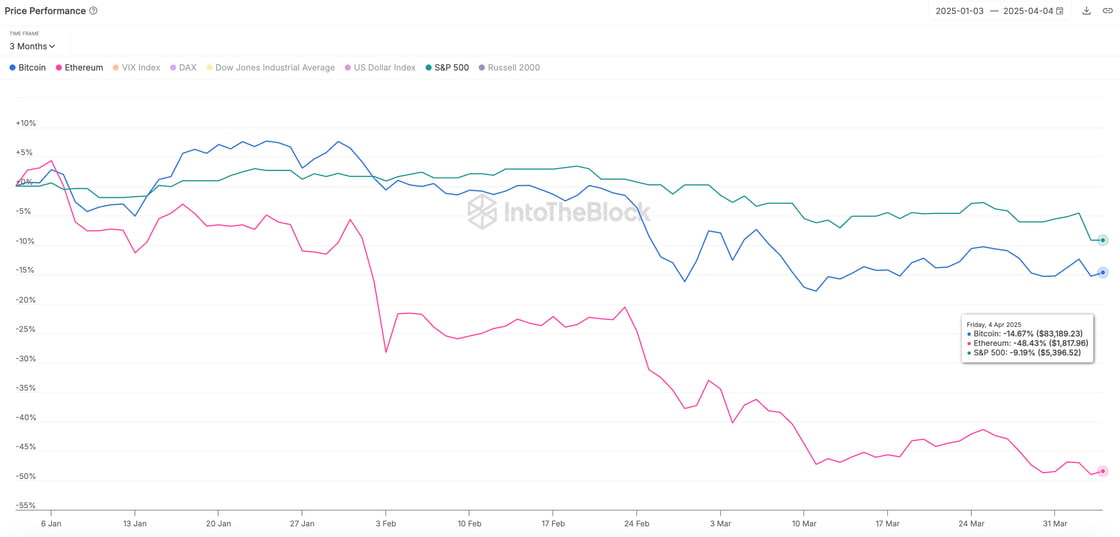Click the IntoTheBlock watermark logo
The width and height of the screenshot is (1120, 537).
559,211
